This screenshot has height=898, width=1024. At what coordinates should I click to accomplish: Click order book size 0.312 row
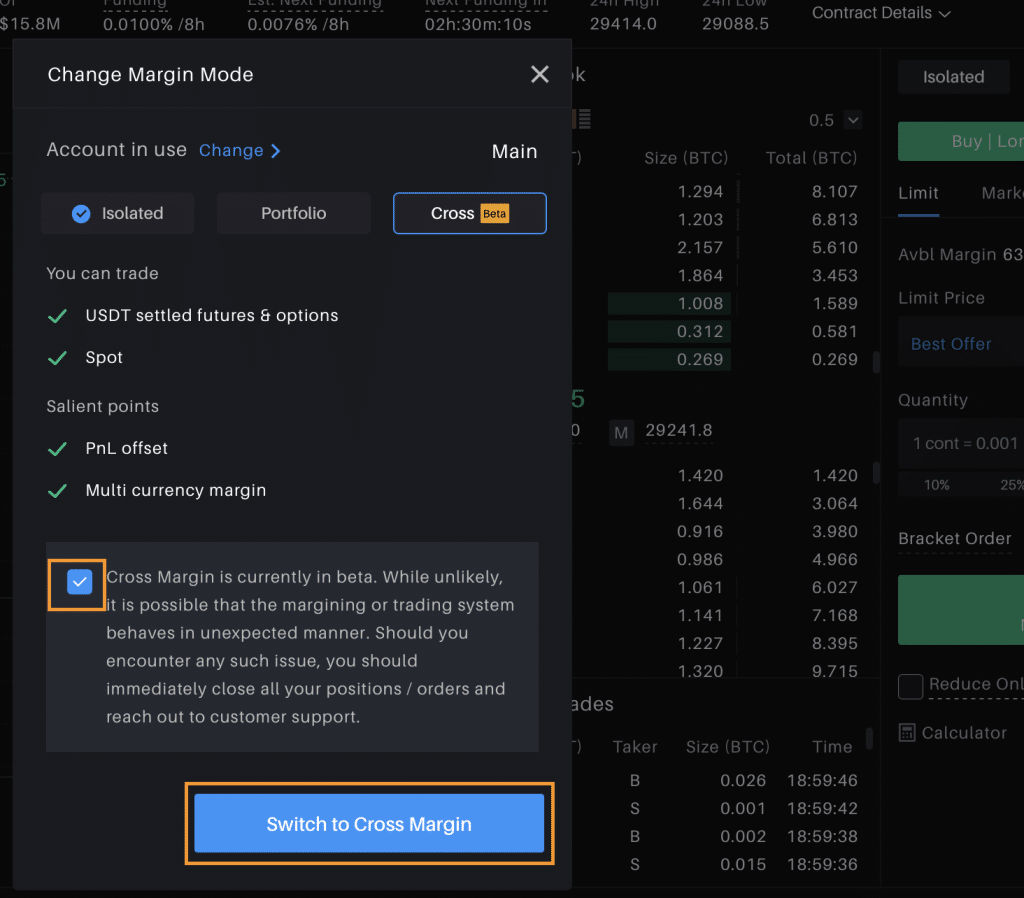[669, 332]
